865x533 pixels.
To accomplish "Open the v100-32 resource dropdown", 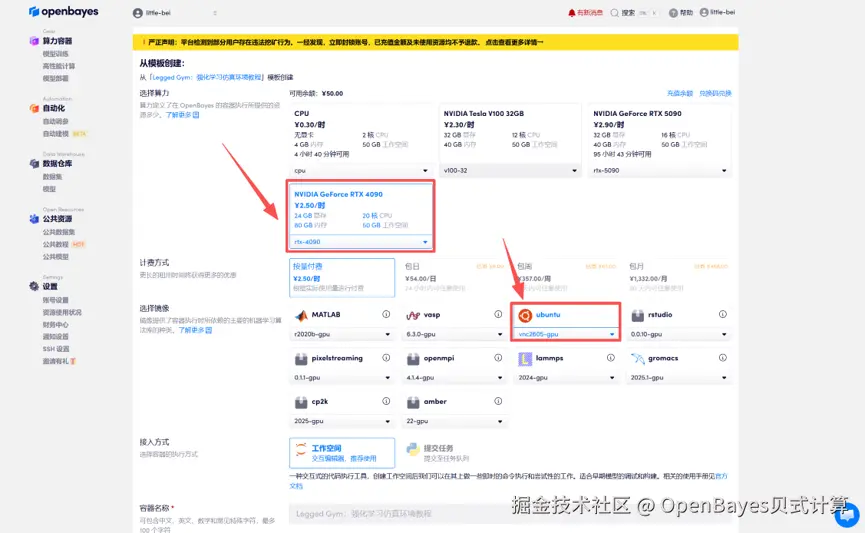I will click(x=510, y=170).
